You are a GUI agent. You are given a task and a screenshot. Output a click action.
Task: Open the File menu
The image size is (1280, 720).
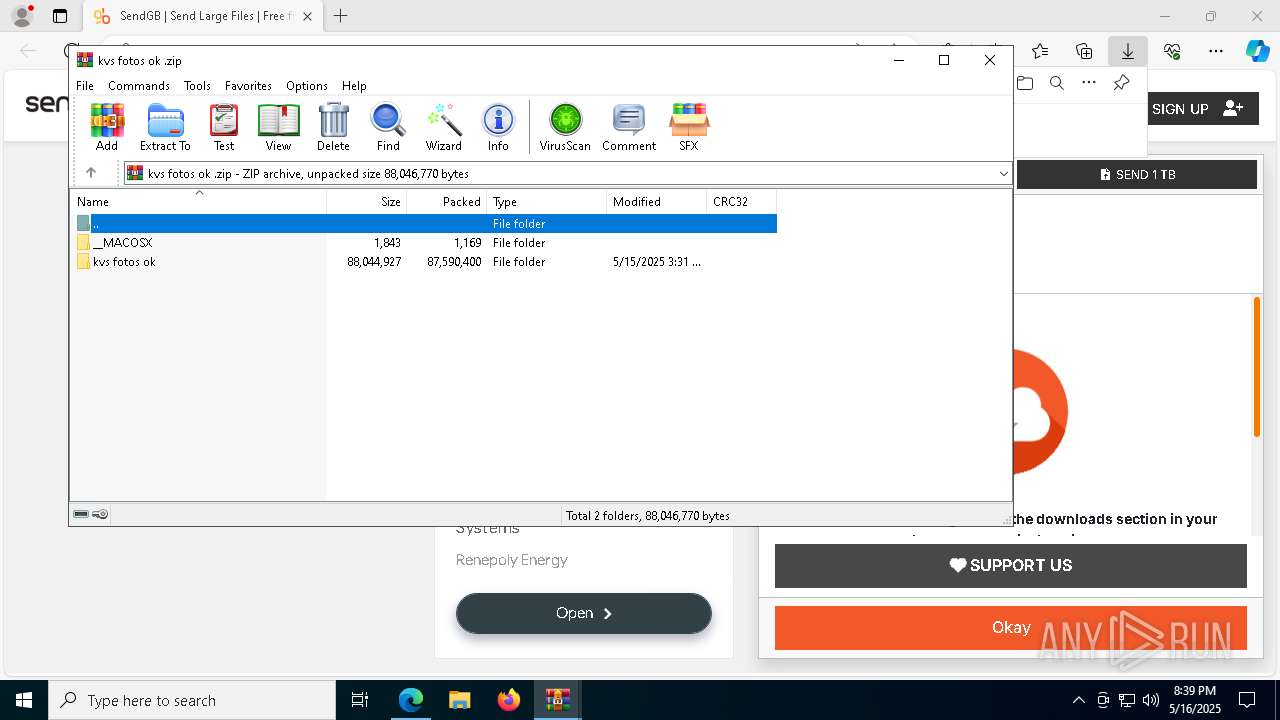tap(85, 86)
